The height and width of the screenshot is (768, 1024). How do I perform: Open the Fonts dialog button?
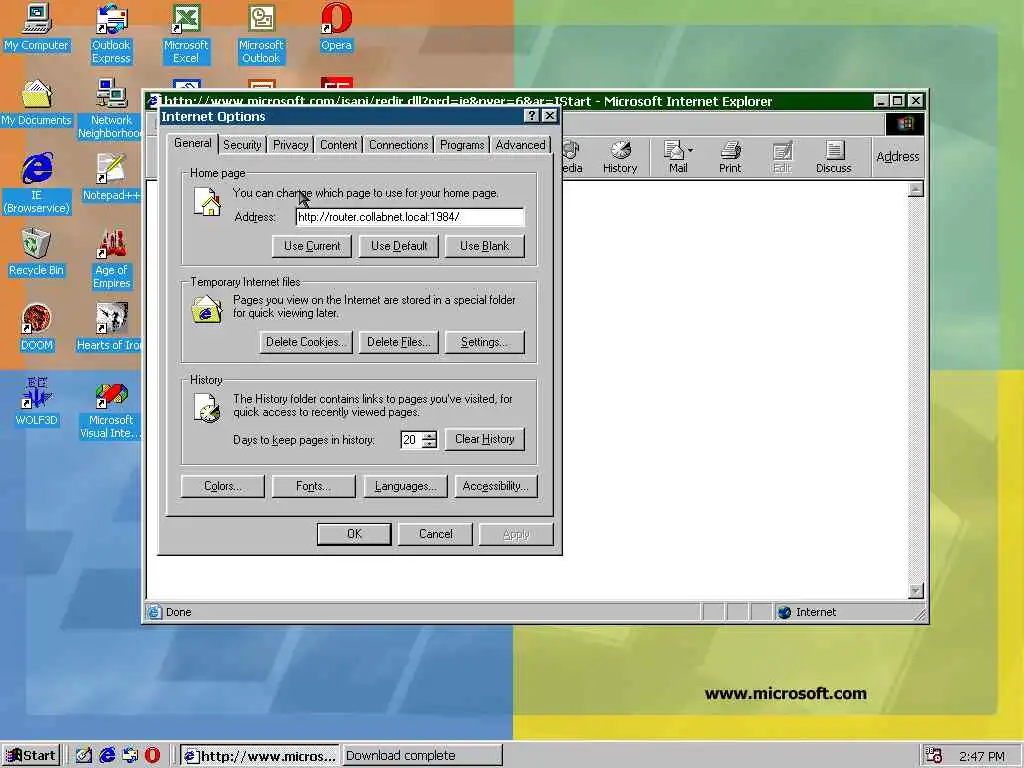313,487
